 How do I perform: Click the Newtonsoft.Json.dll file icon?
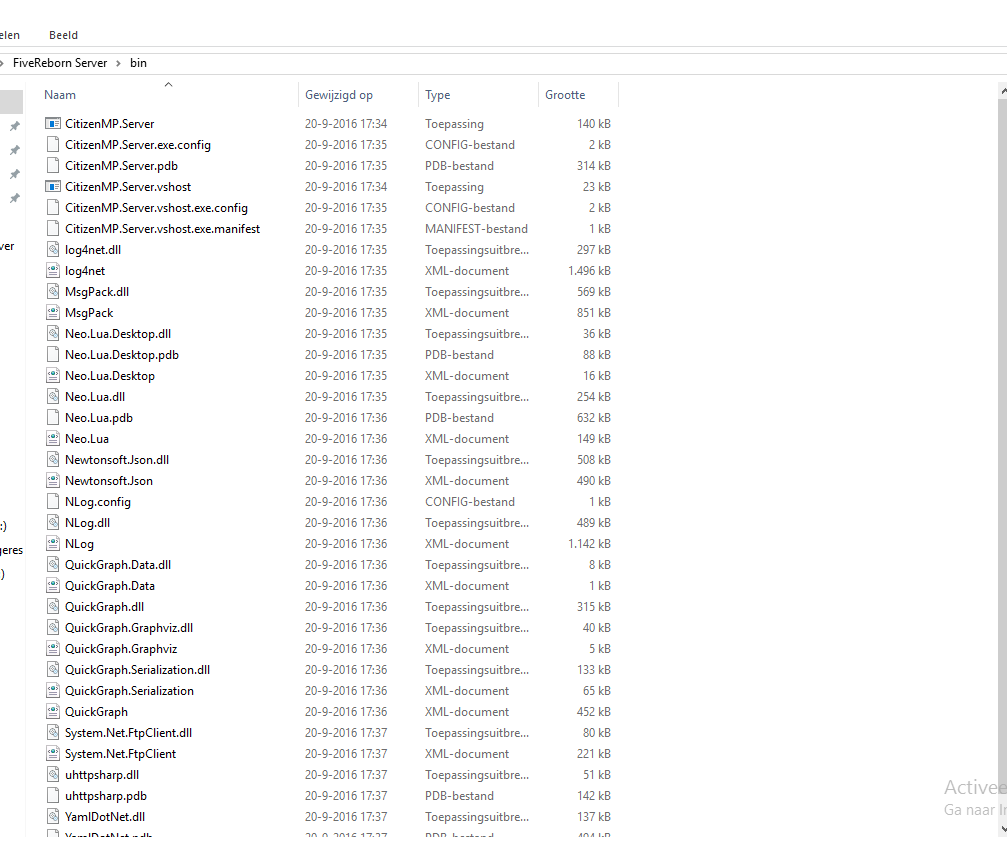[53, 459]
